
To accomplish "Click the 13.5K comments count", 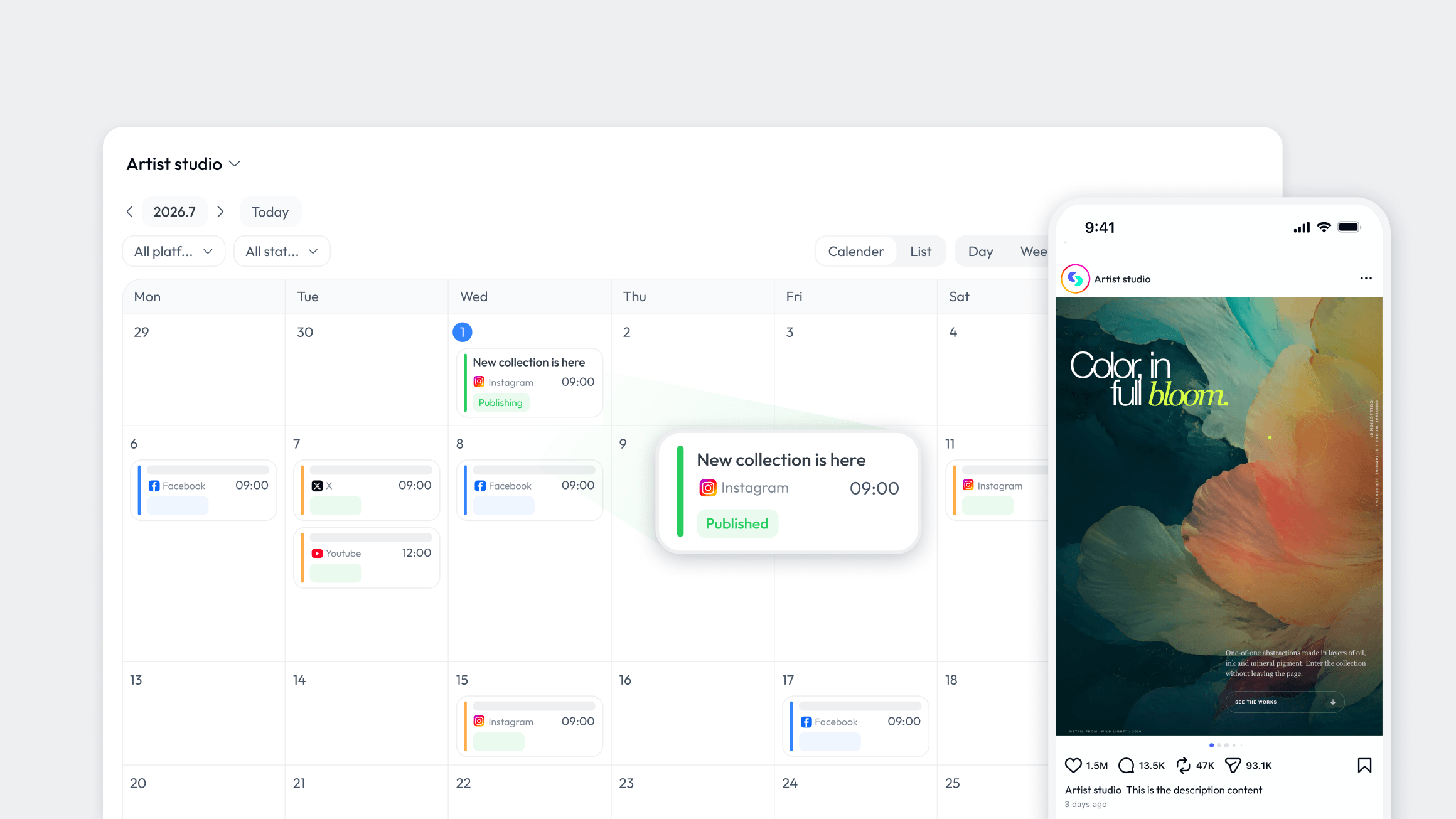I will pos(1151,765).
